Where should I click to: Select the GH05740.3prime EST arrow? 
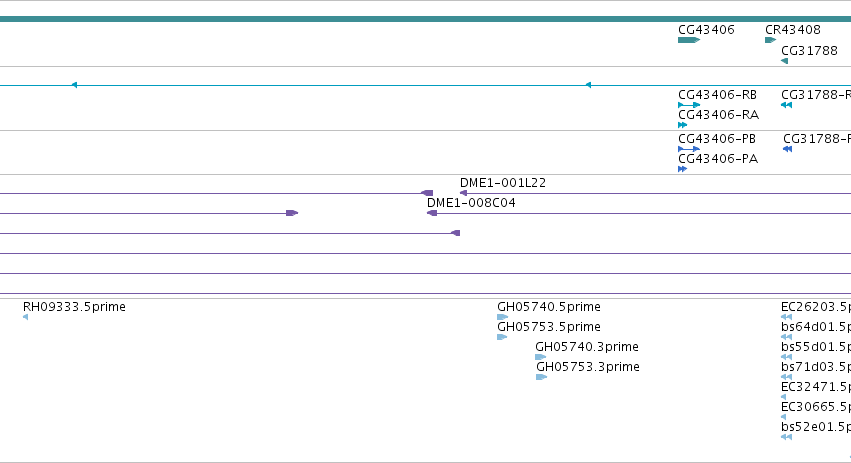541,357
